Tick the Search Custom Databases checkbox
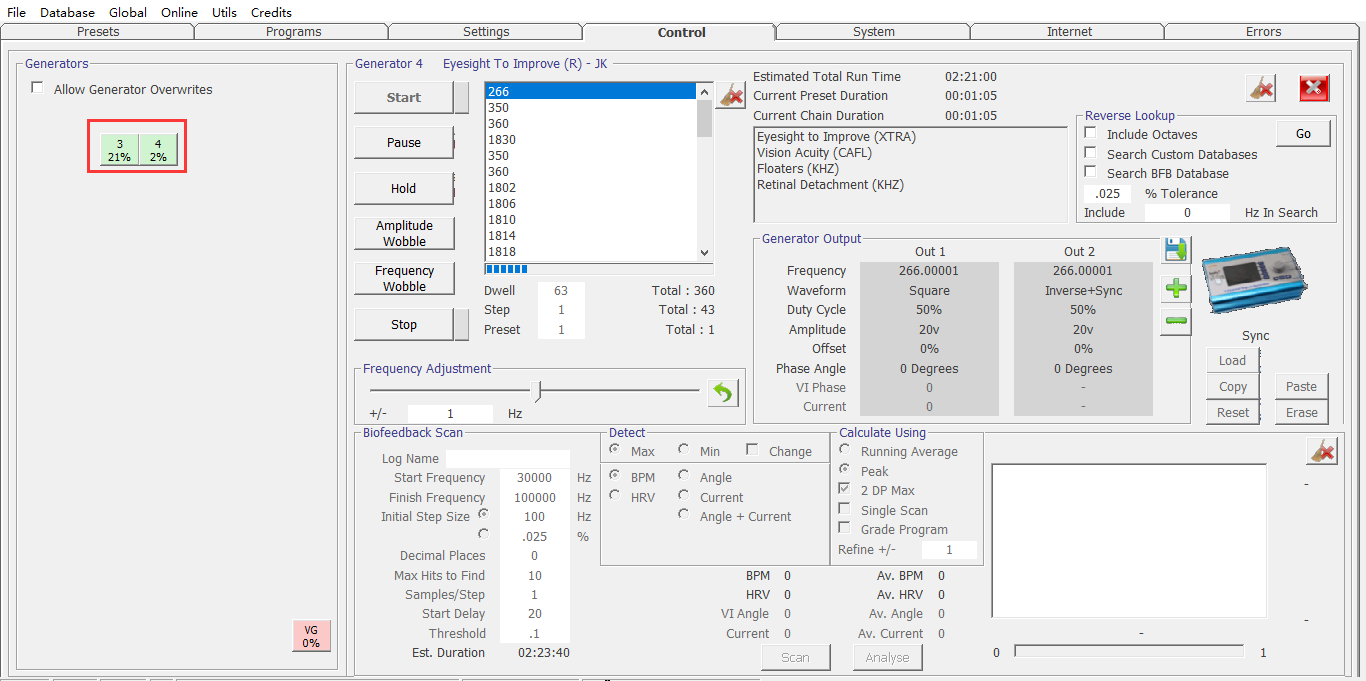The width and height of the screenshot is (1366, 681). point(1091,154)
